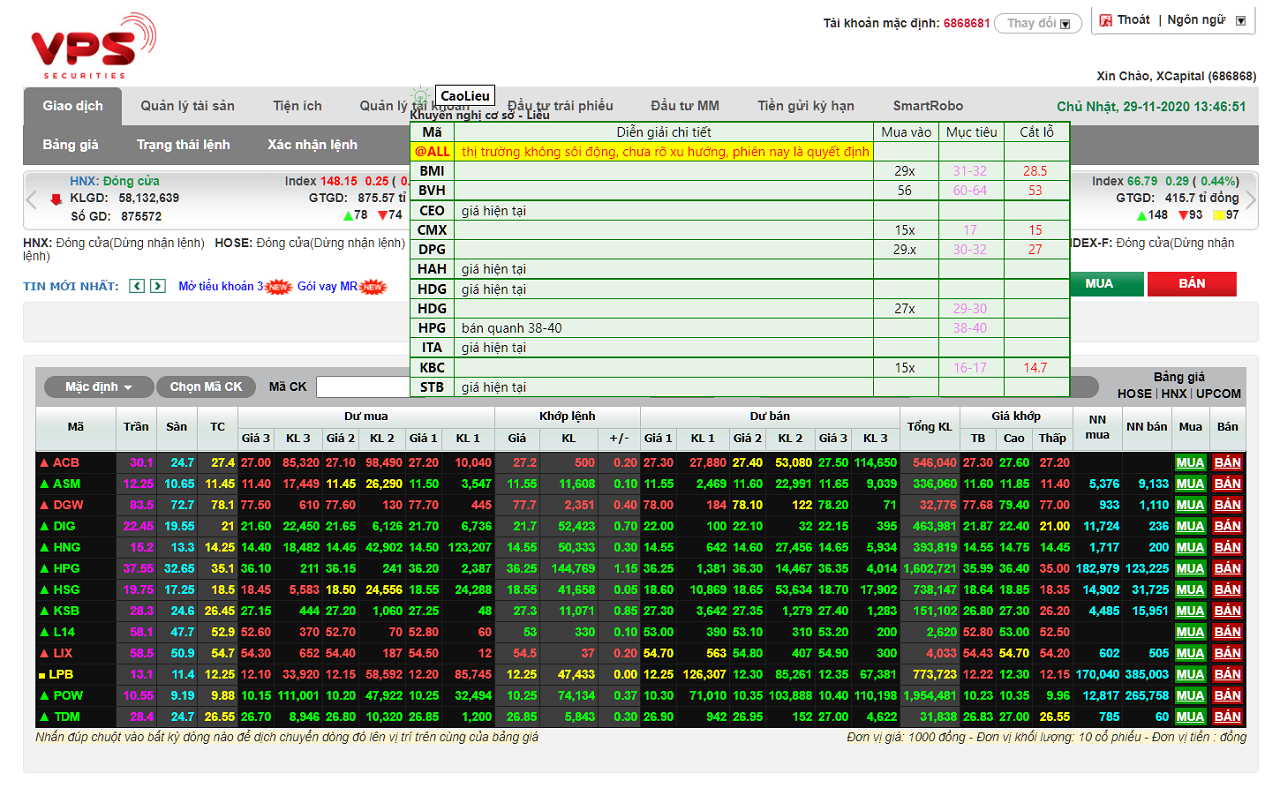Open the Quản lý tài sản tab
1280x800 pixels.
[x=187, y=106]
